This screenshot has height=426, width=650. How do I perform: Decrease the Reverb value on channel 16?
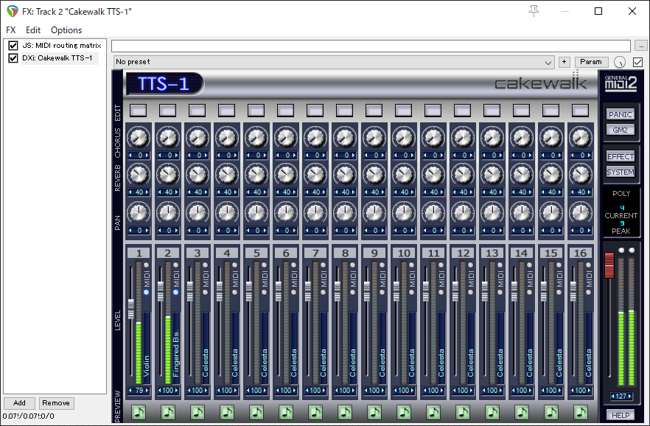coord(572,192)
